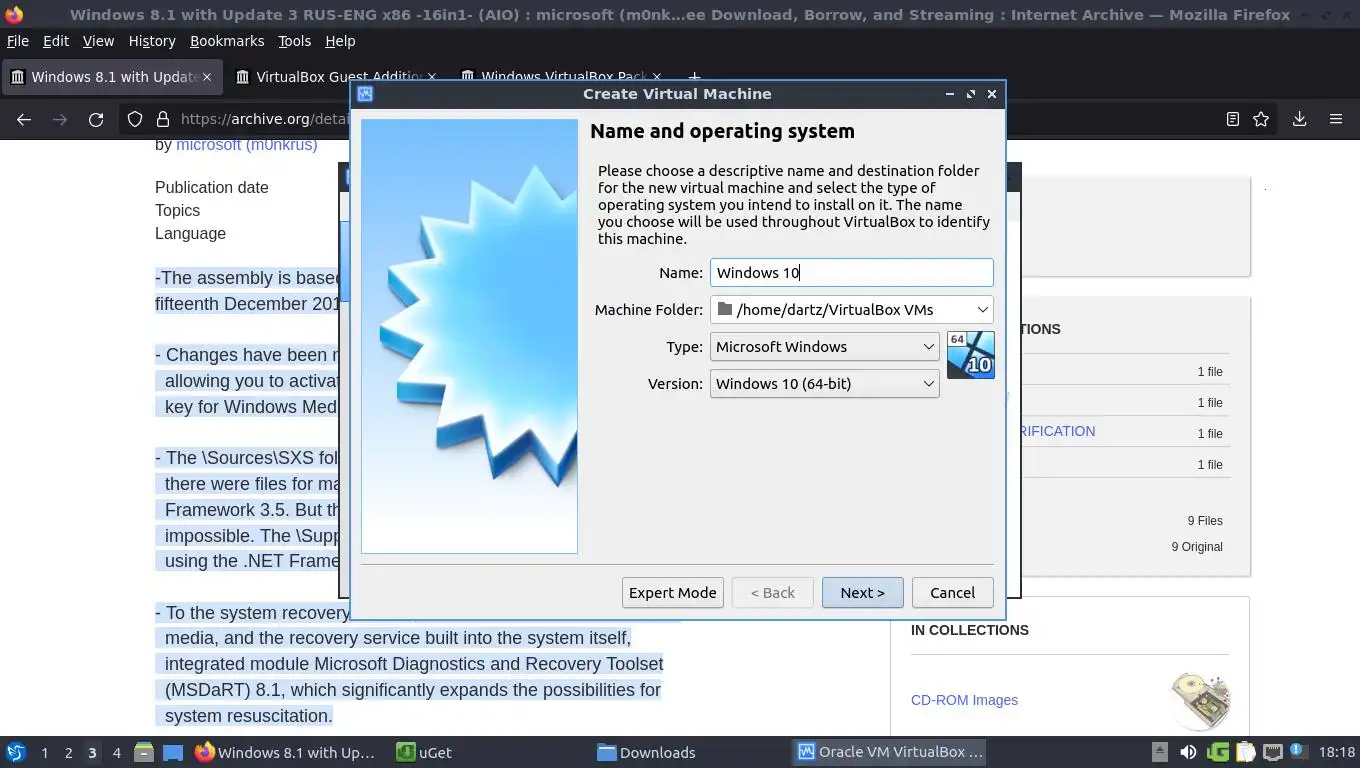Image resolution: width=1360 pixels, height=768 pixels.
Task: Cancel the Create Virtual Machine wizard
Action: pos(952,592)
